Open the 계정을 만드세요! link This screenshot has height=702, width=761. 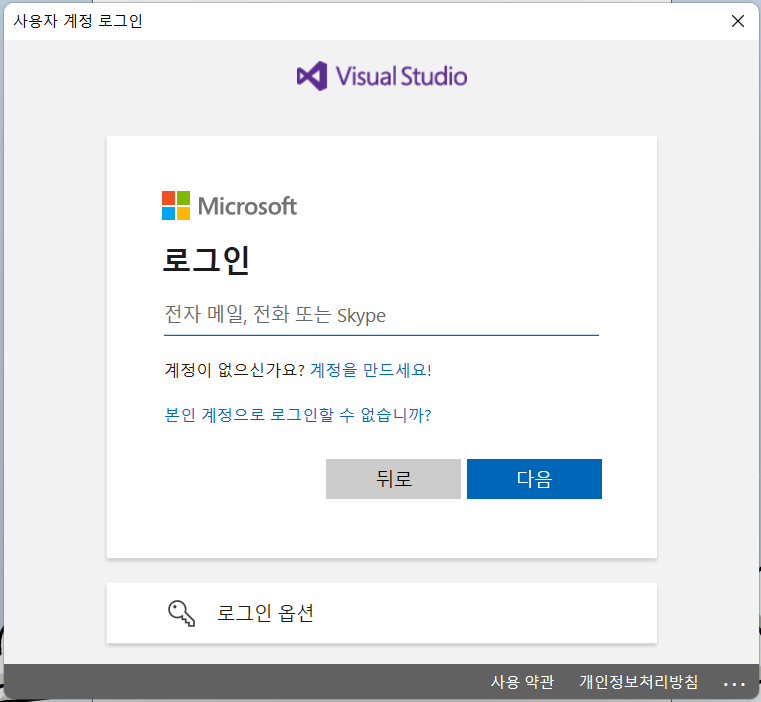(x=370, y=370)
